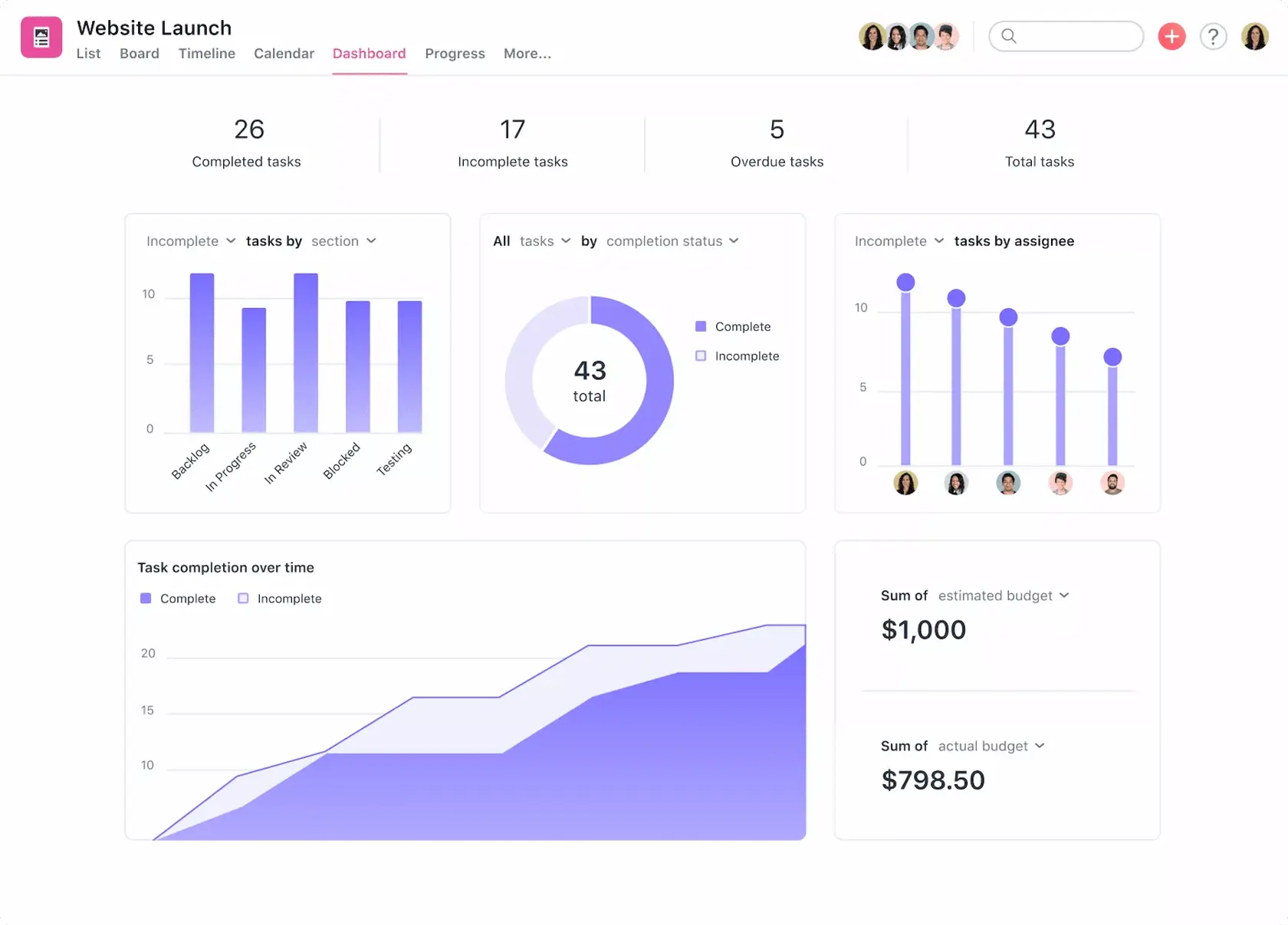Image resolution: width=1288 pixels, height=925 pixels.
Task: Open the orange create button
Action: pos(1171,36)
